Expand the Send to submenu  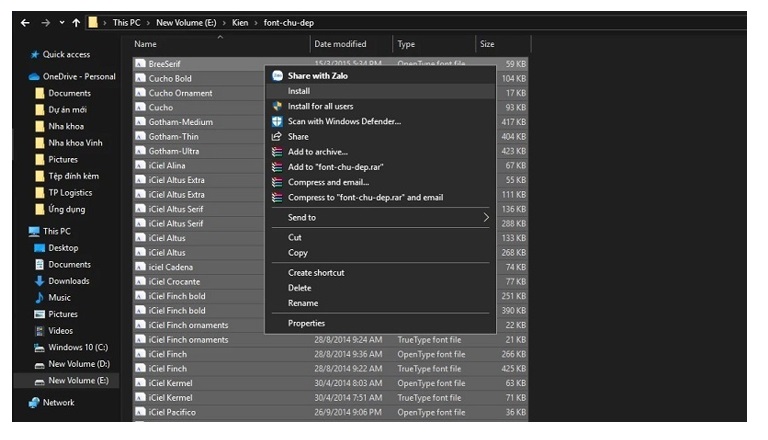coord(486,217)
